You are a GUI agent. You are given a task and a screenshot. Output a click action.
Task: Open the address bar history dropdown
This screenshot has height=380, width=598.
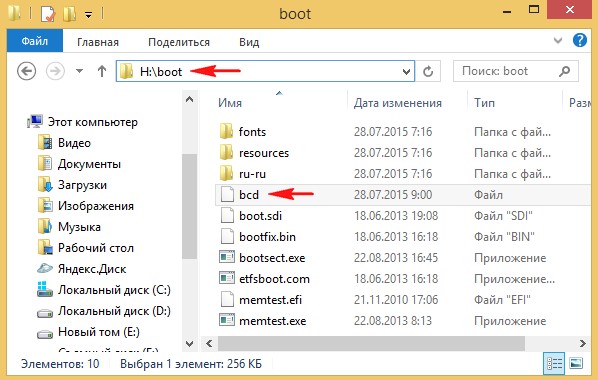(407, 71)
